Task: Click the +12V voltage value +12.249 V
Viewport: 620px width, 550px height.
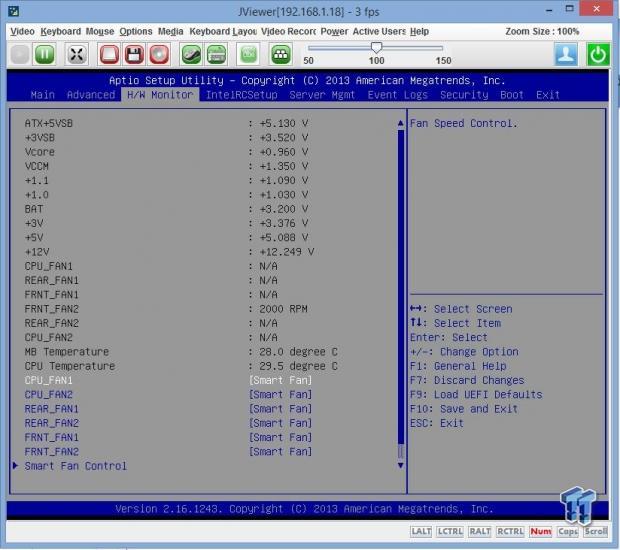Action: (286, 252)
